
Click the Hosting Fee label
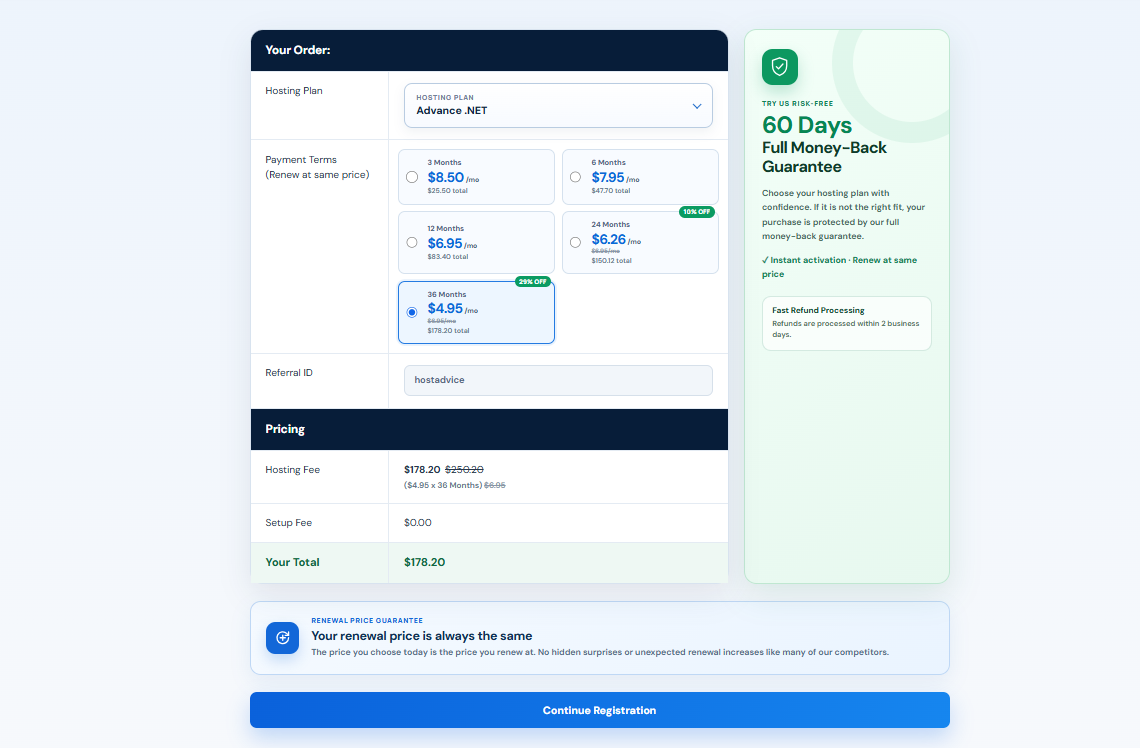pos(292,470)
